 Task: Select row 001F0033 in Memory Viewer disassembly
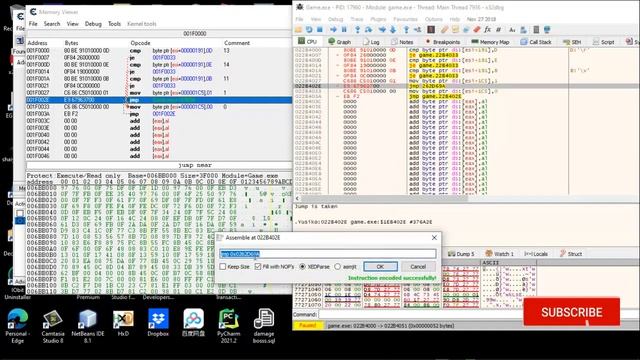pos(159,107)
